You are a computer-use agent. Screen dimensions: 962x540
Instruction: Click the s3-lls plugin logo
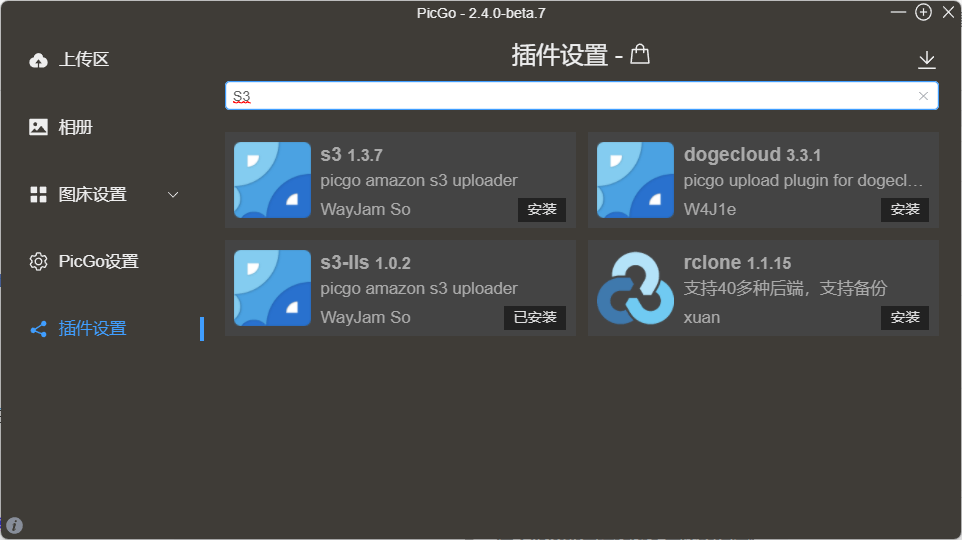tap(272, 288)
